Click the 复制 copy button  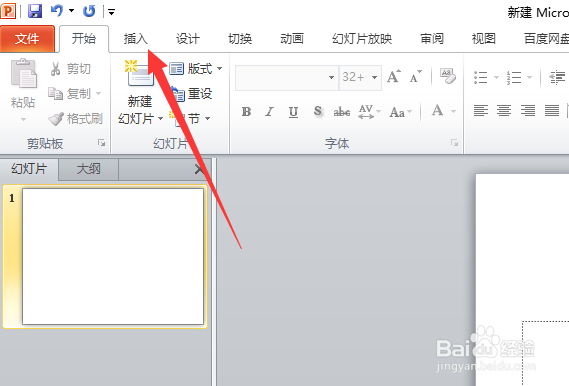pyautogui.click(x=70, y=94)
